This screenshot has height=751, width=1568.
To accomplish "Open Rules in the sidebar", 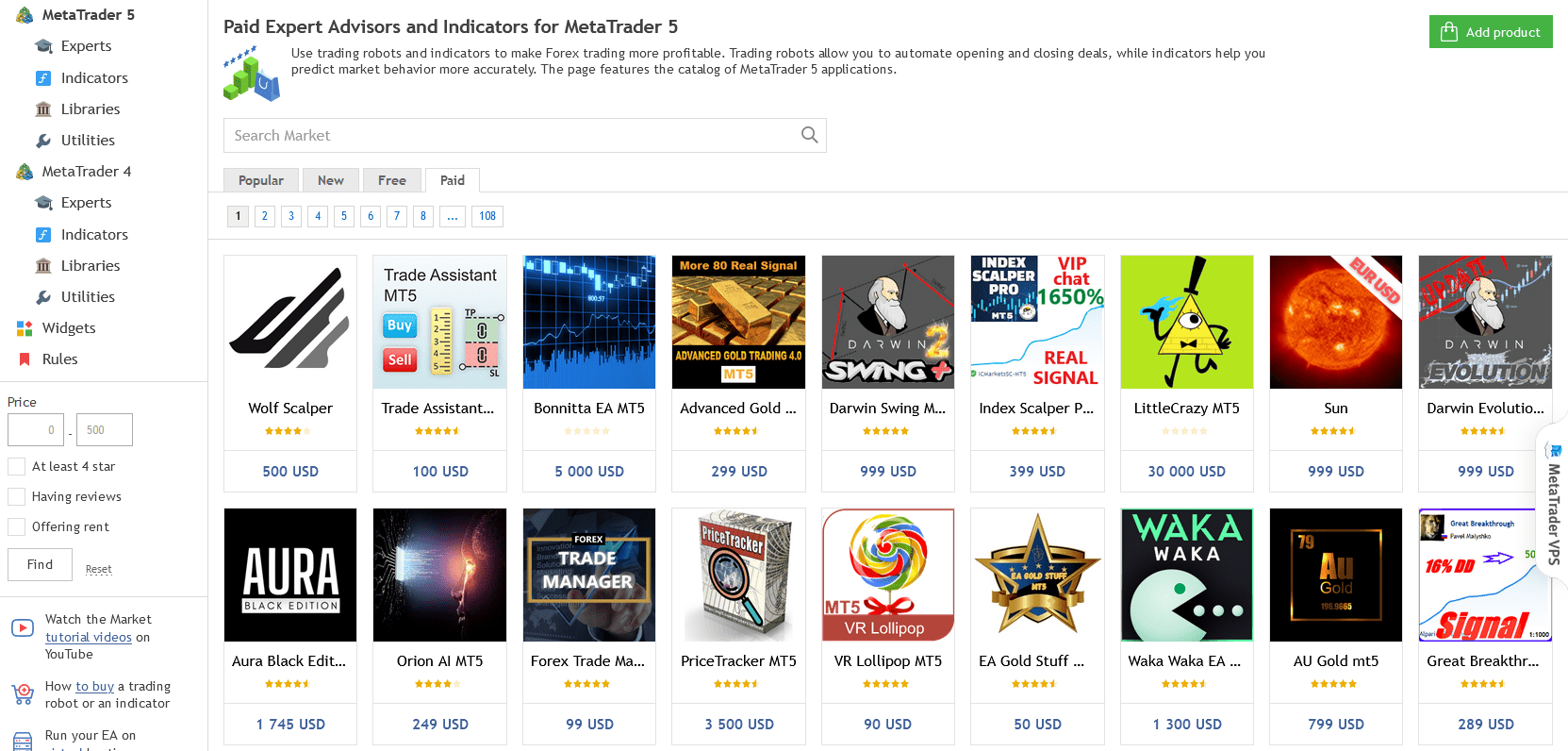I will coord(60,359).
